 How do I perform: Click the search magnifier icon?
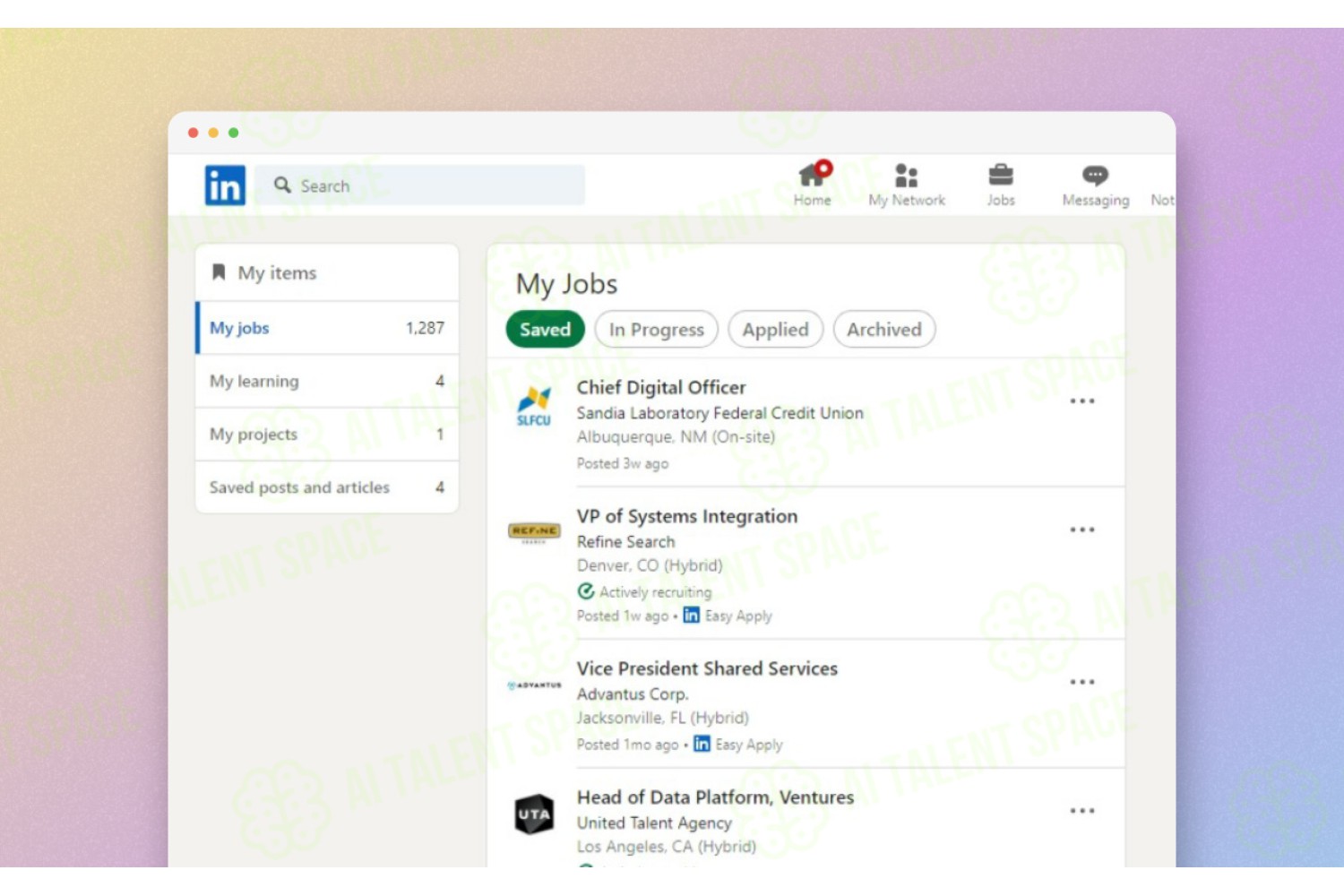(x=282, y=185)
